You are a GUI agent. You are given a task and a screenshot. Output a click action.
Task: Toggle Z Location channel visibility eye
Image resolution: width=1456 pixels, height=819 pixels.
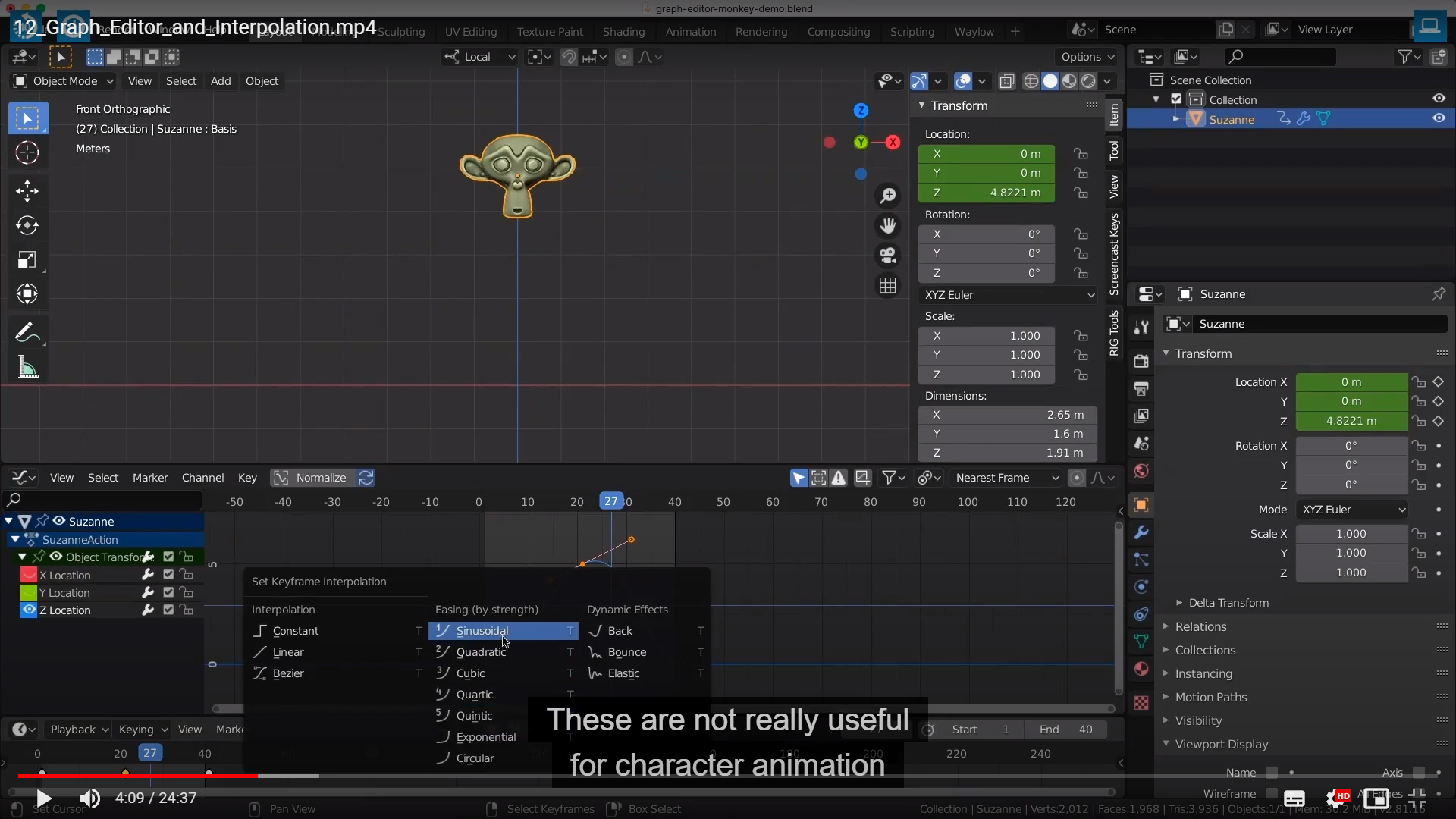(x=29, y=610)
